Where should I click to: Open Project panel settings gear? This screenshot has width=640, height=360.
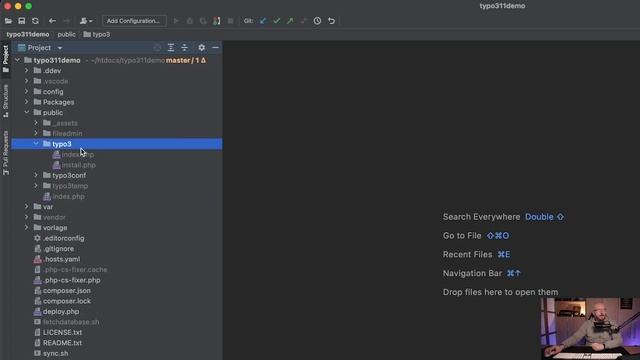coord(202,48)
